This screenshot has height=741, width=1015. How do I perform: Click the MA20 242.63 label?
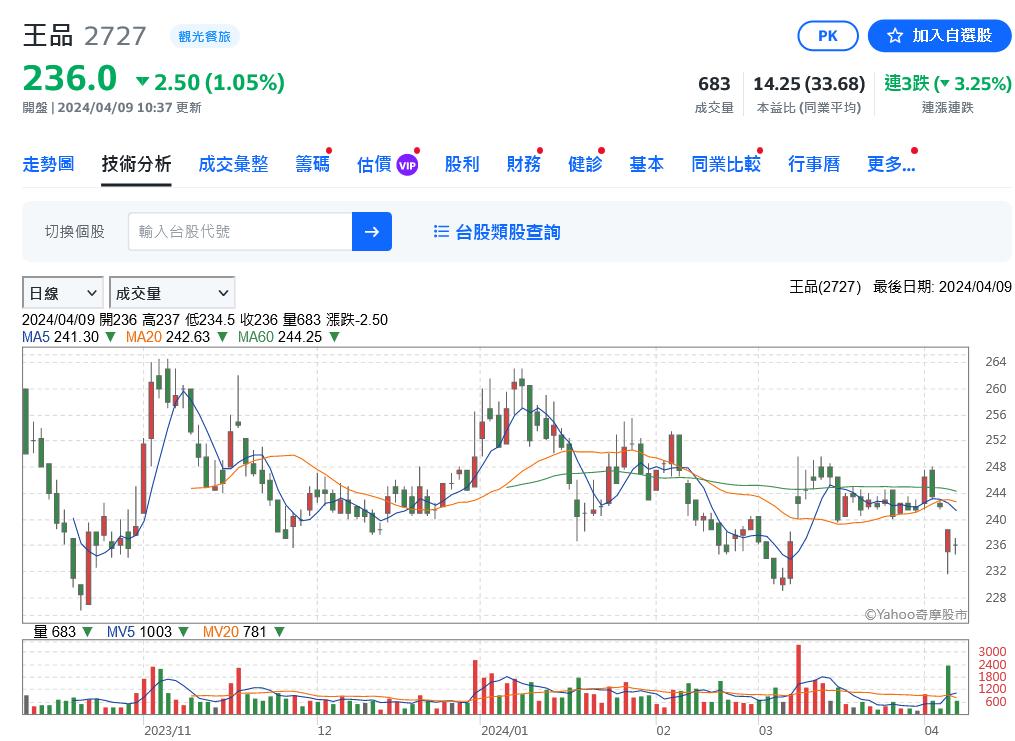(x=168, y=337)
